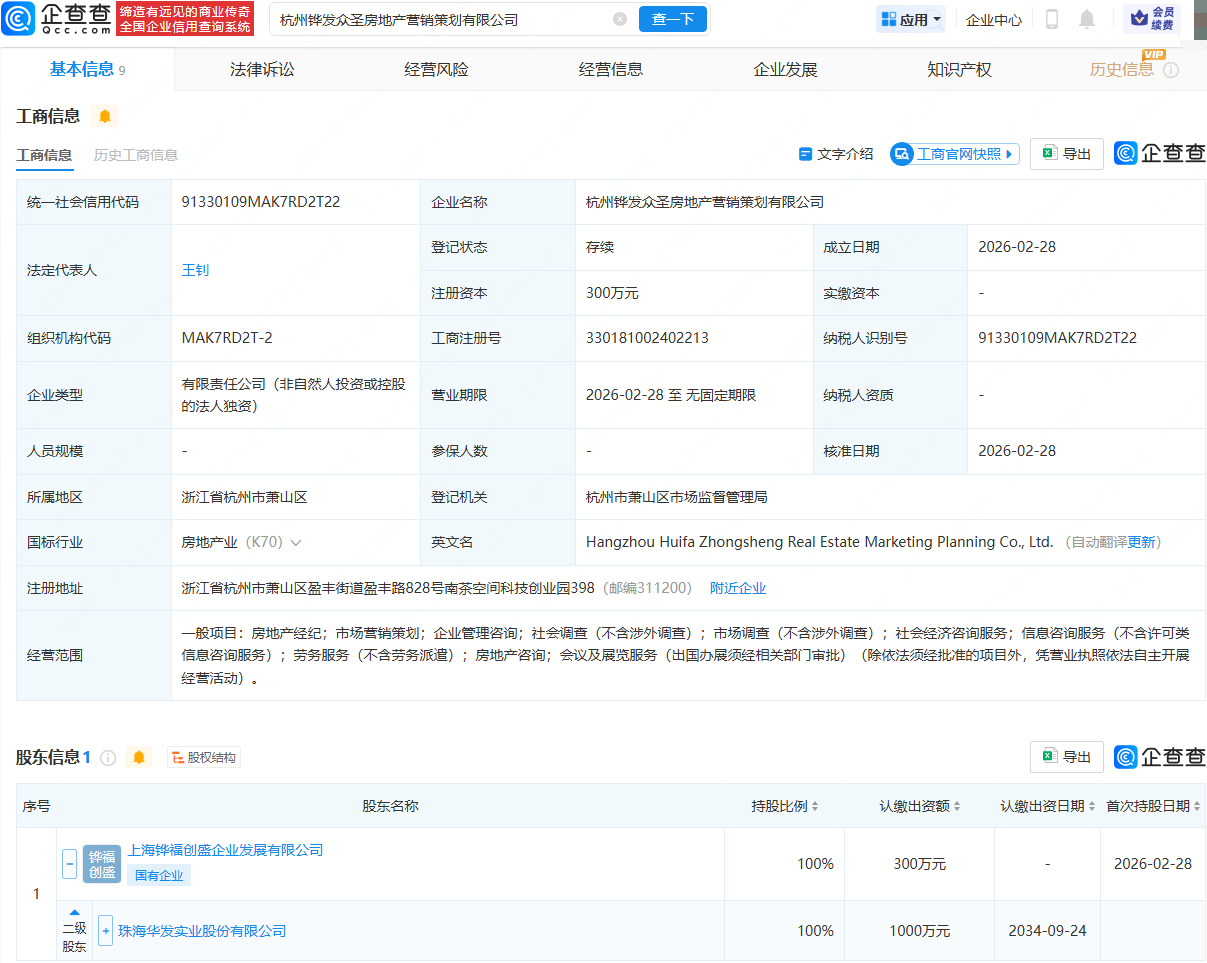
Task: Click the bell icon beside 股东信息
Action: (x=139, y=758)
